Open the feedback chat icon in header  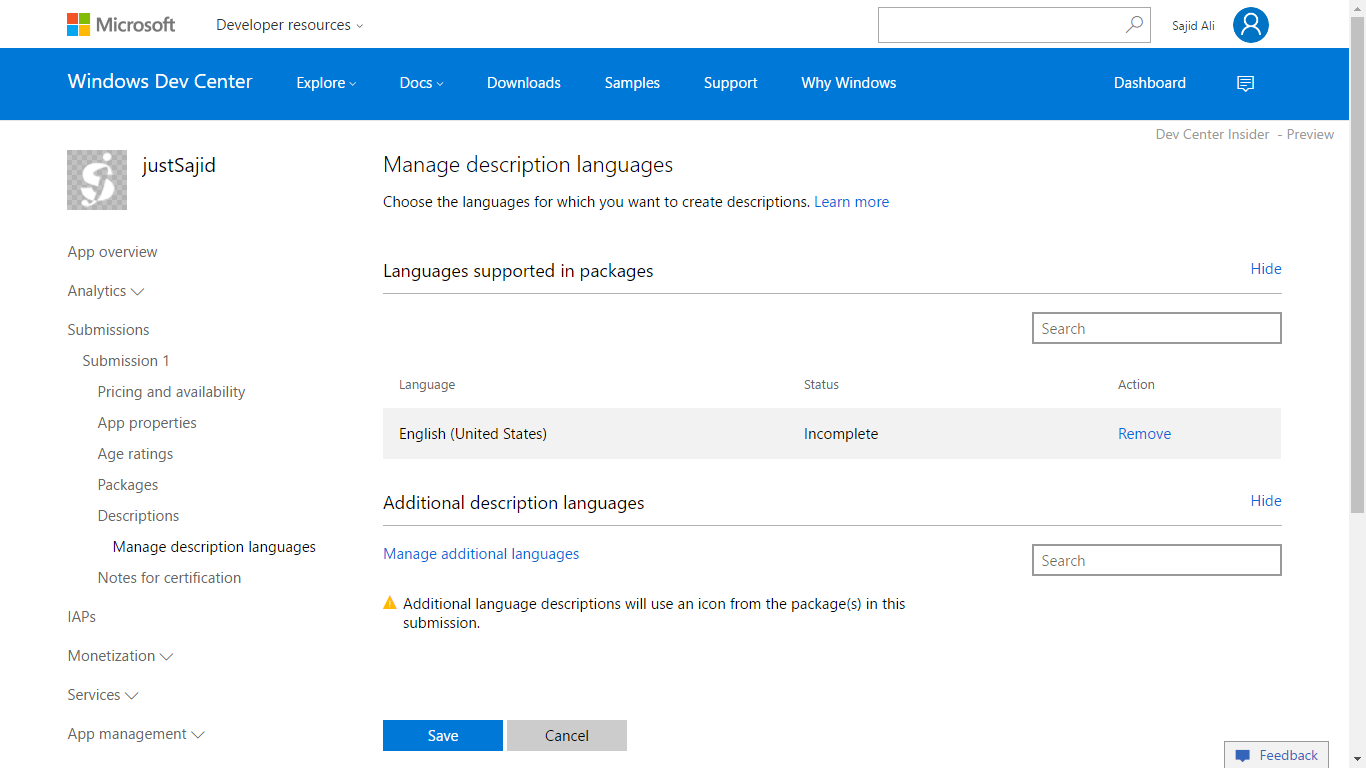[1245, 84]
